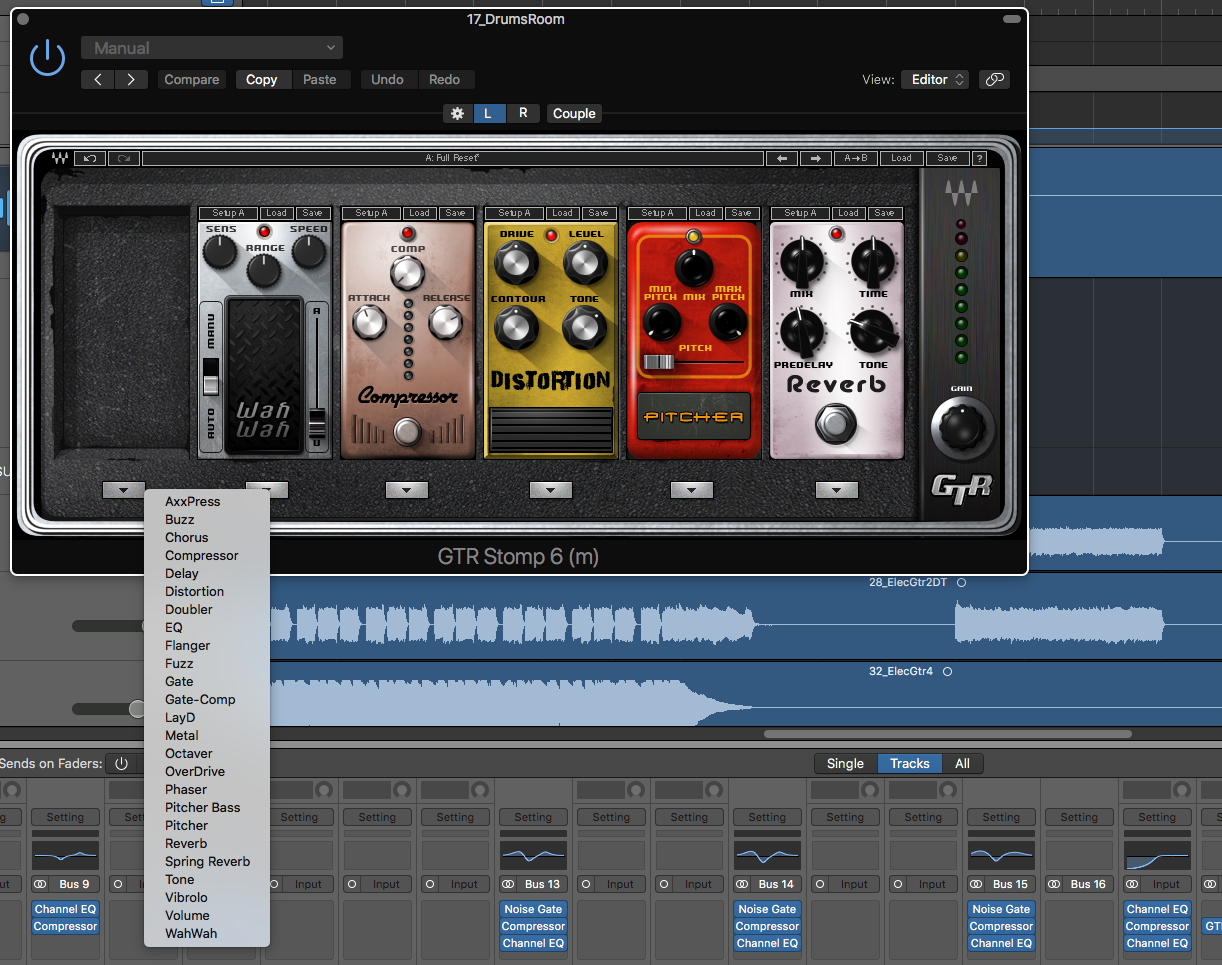The width and height of the screenshot is (1222, 965).
Task: Choose Gate-Comp from the effect list
Action: (x=200, y=699)
